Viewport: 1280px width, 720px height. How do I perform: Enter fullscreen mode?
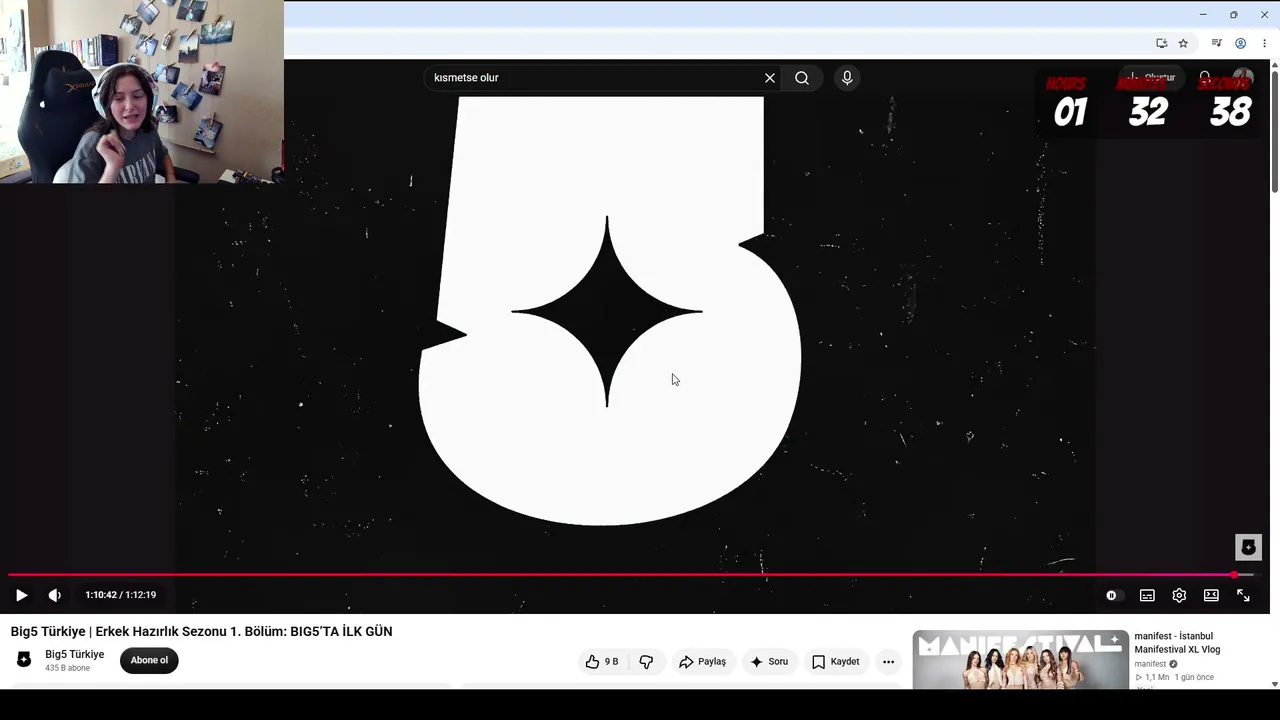click(x=1243, y=595)
